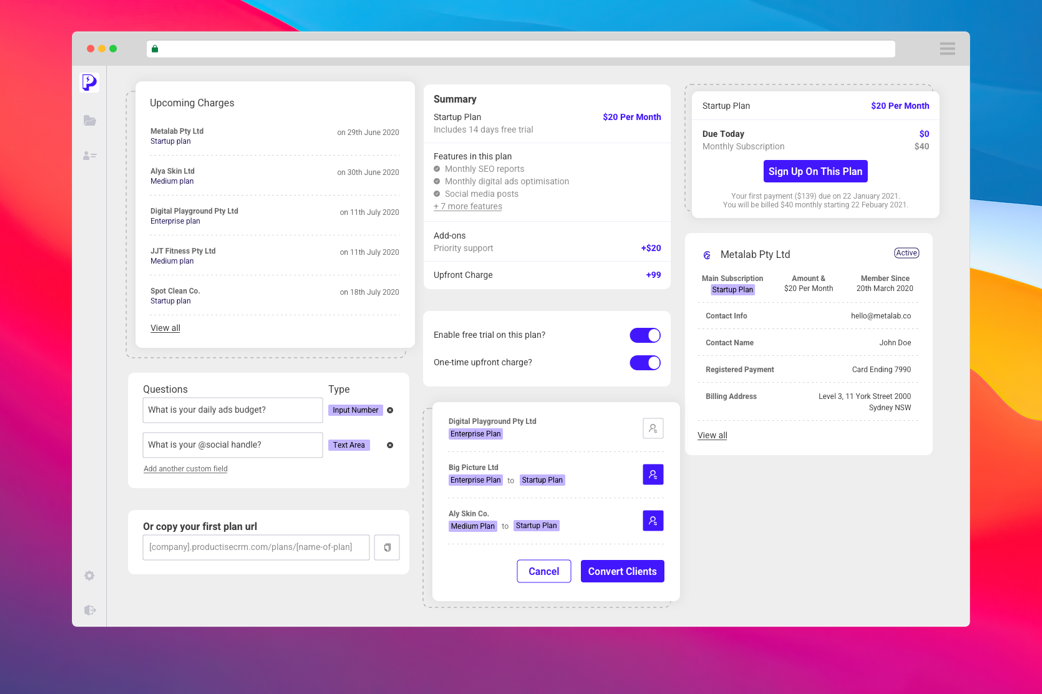The image size is (1042, 694).
Task: Click Startup plan link under Spot Clean Co.
Action: point(170,301)
